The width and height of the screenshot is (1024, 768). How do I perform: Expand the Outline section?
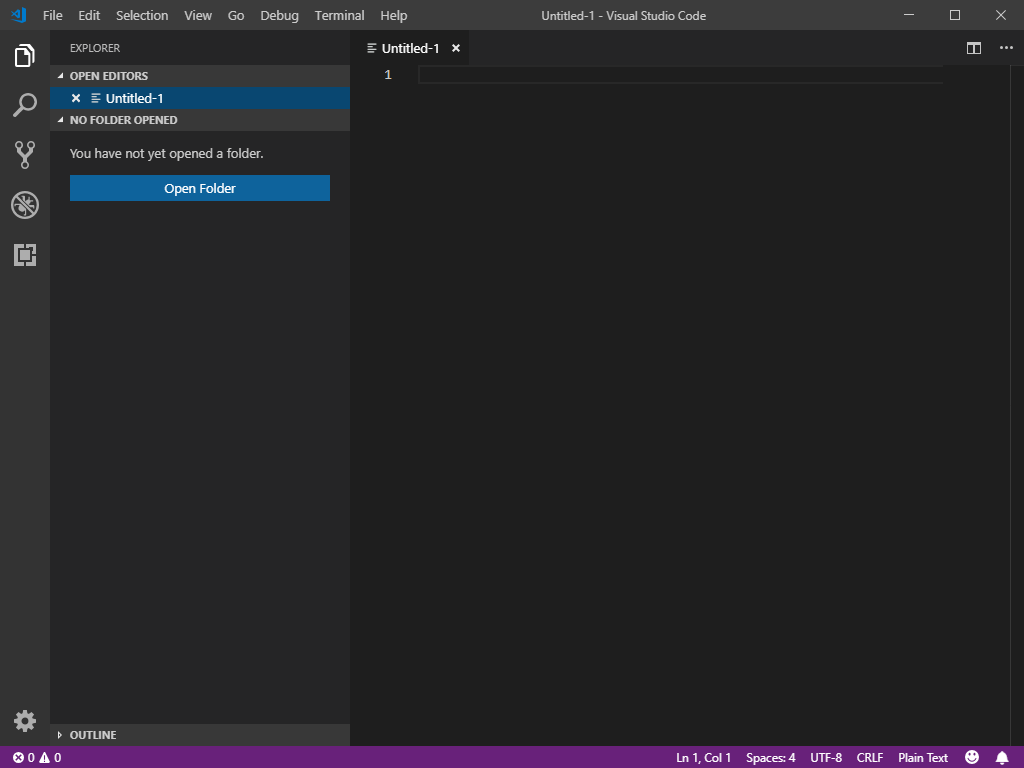pyautogui.click(x=92, y=735)
